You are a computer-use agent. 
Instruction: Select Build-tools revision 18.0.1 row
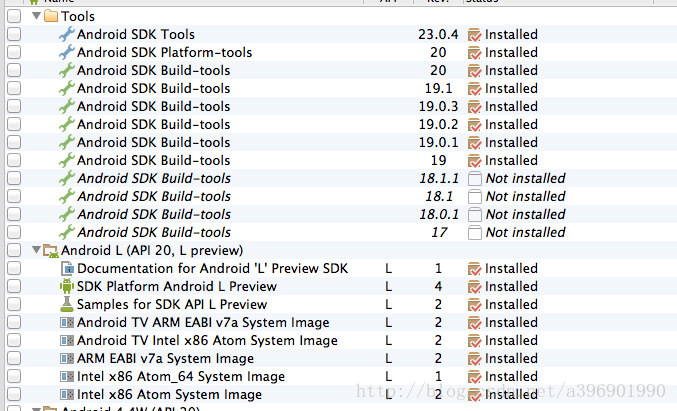pos(341,214)
